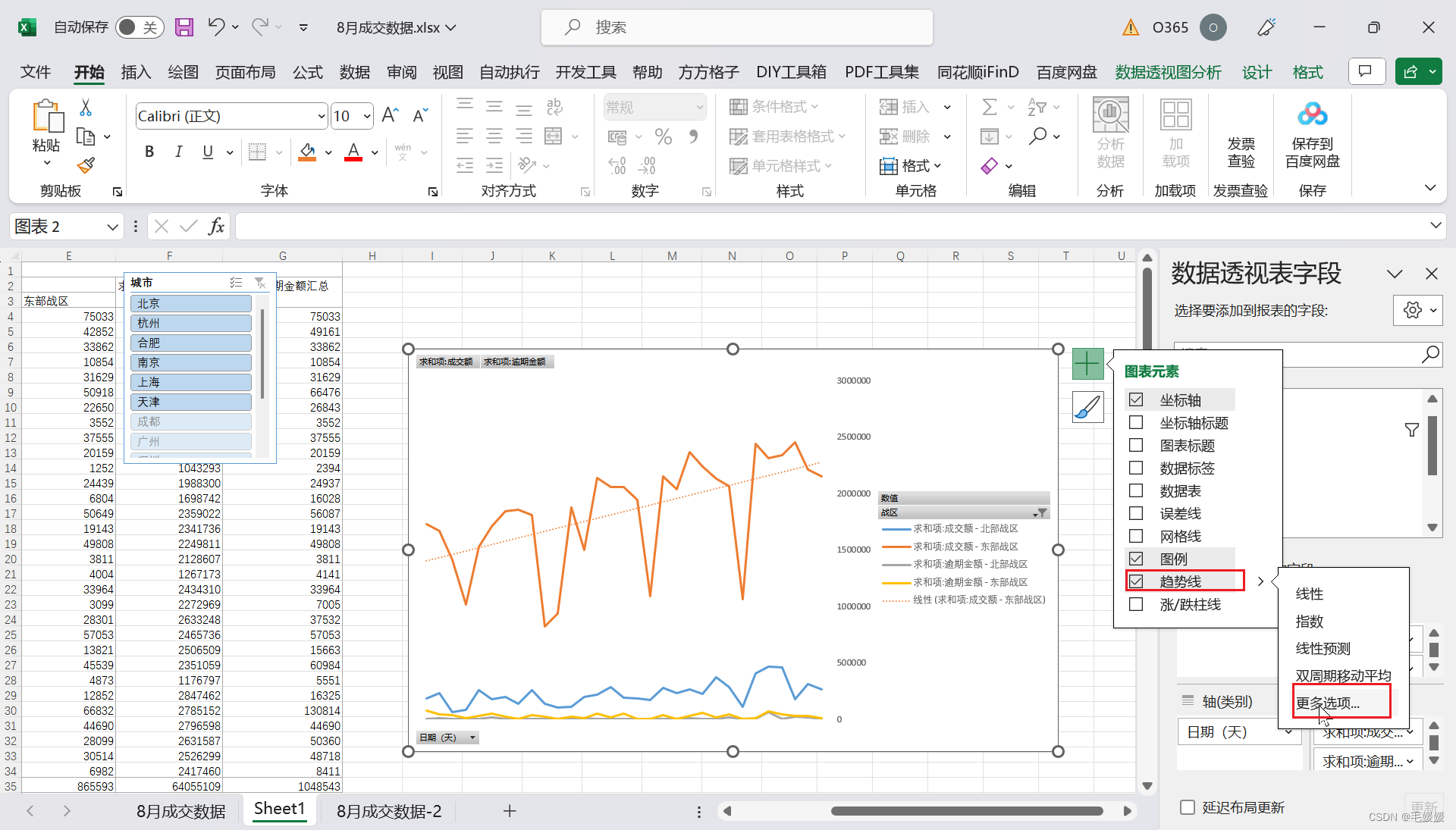The width and height of the screenshot is (1456, 830).
Task: Click the 条件格式 (Conditional Formatting) button
Action: 774,107
